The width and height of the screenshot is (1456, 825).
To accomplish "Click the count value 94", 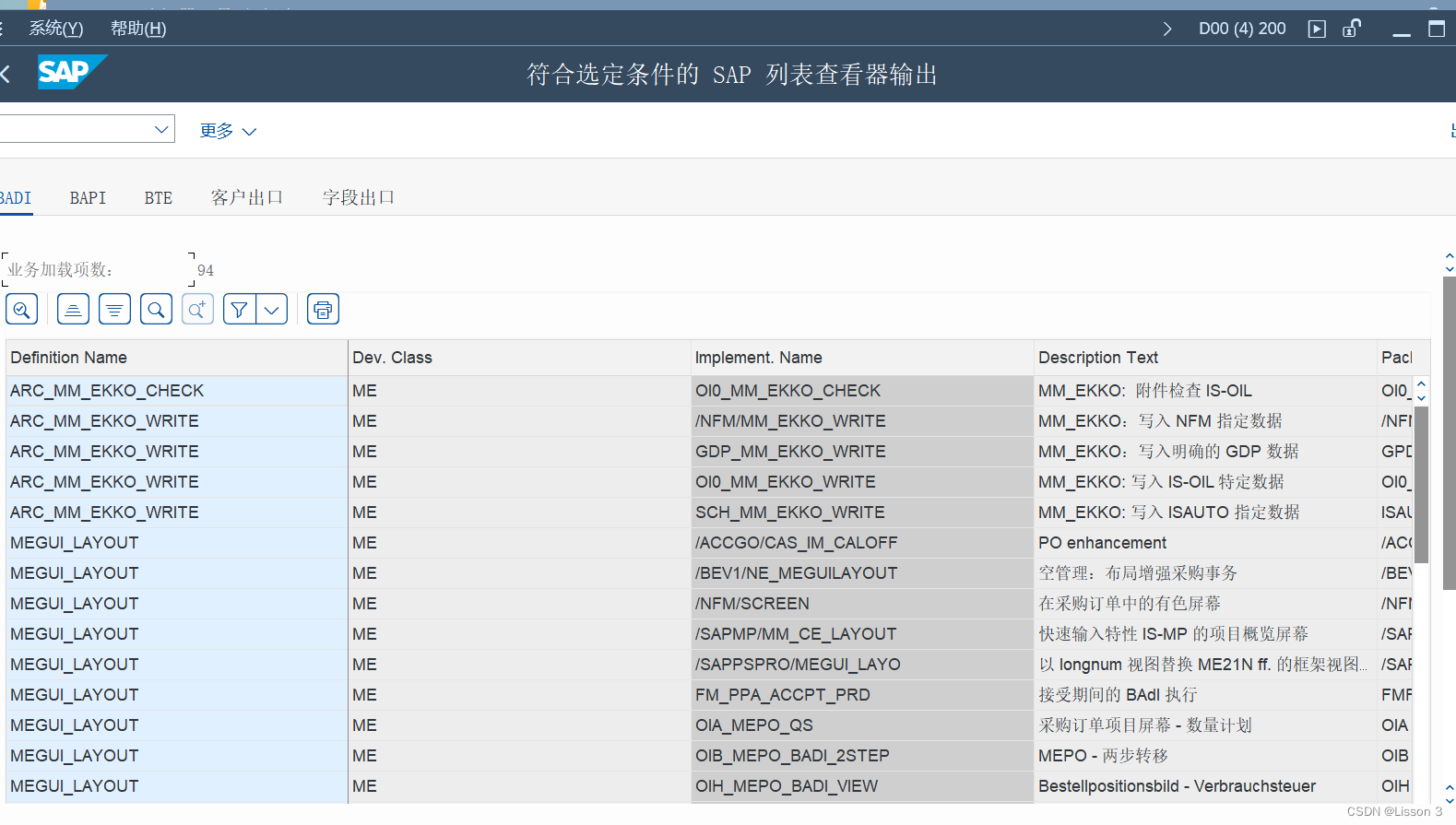I will point(206,271).
